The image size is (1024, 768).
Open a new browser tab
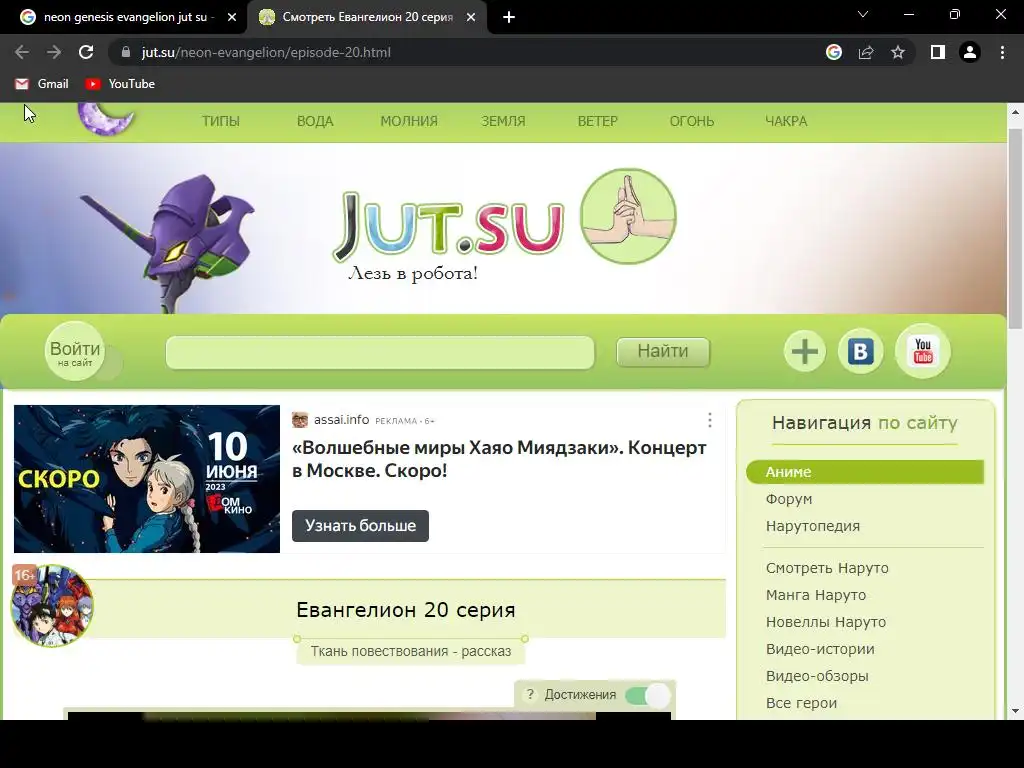[509, 18]
